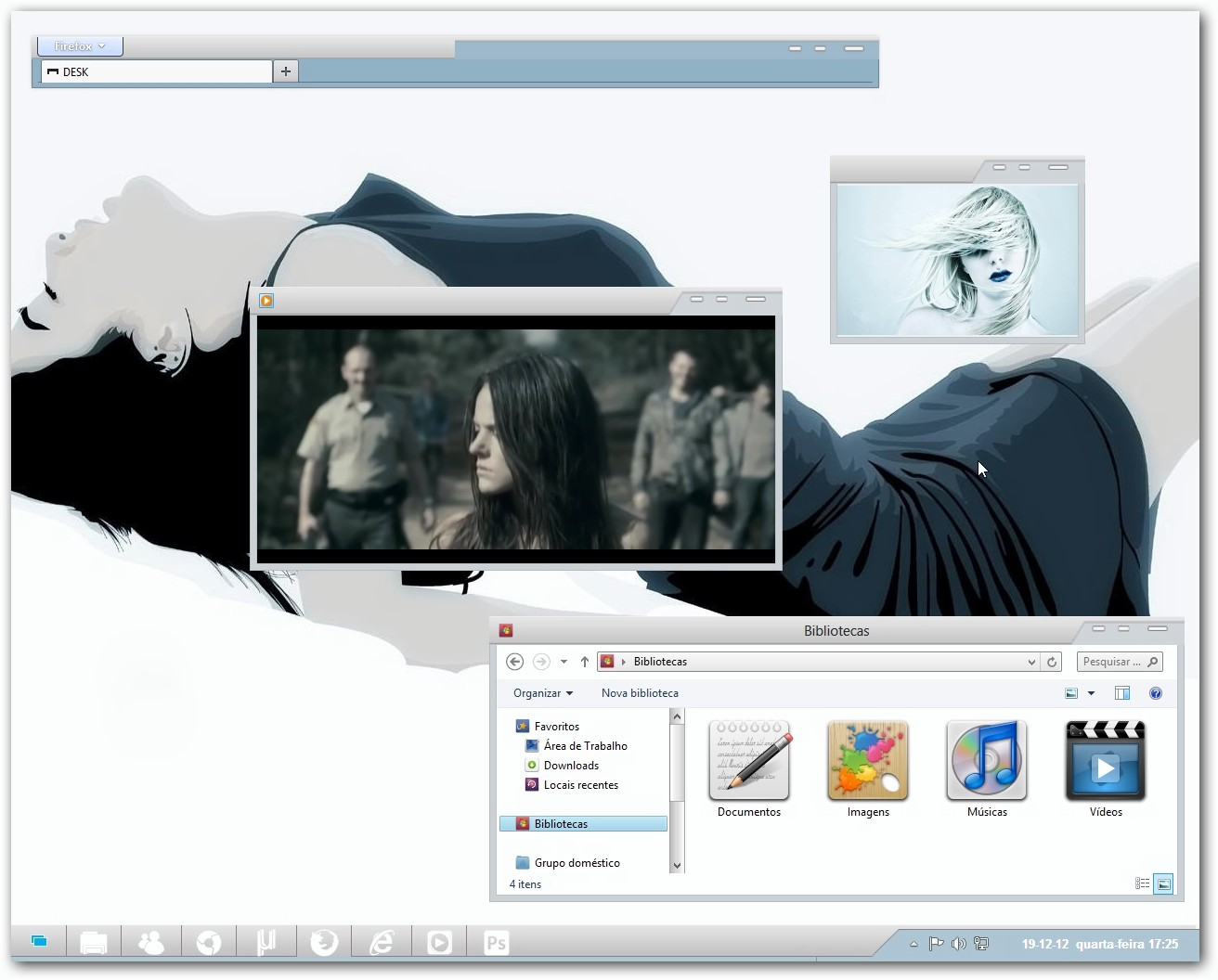The width and height of the screenshot is (1218, 980).
Task: Click the video playback area
Action: [x=516, y=440]
